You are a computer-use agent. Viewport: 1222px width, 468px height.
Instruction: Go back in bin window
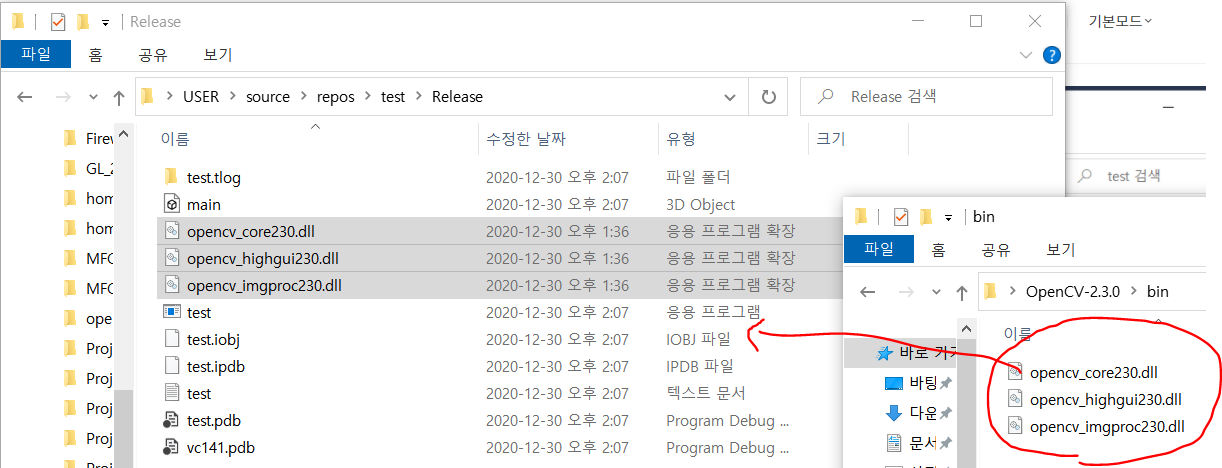(868, 292)
